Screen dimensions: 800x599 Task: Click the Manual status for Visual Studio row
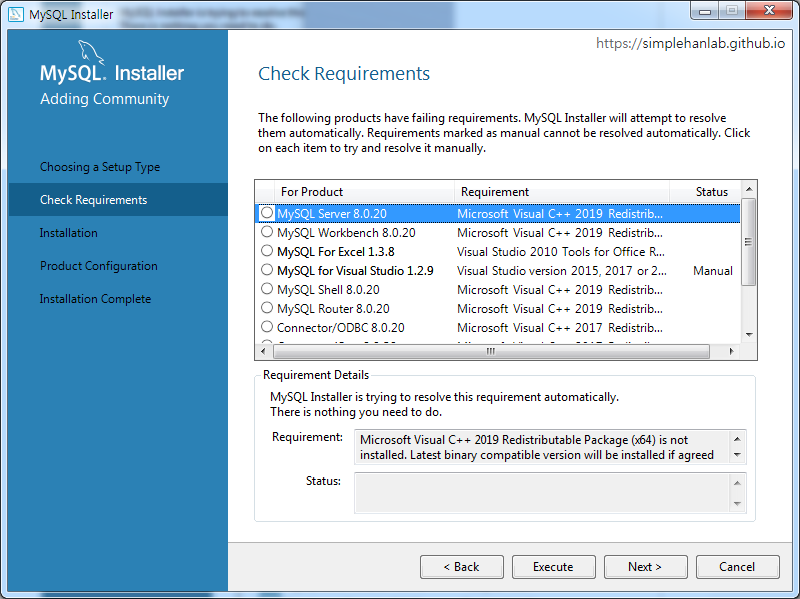click(713, 271)
